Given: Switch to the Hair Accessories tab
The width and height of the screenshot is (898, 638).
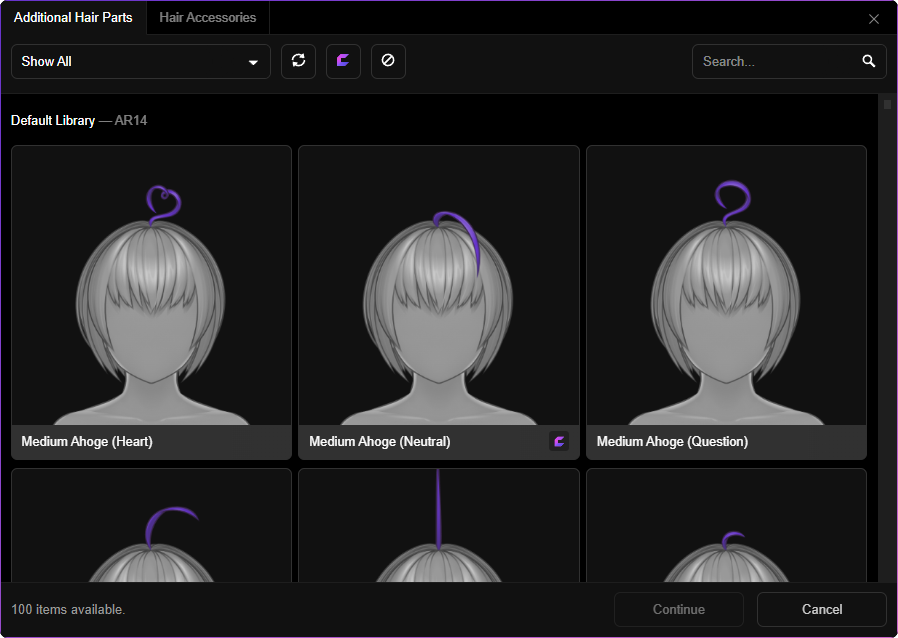Looking at the screenshot, I should pos(207,18).
